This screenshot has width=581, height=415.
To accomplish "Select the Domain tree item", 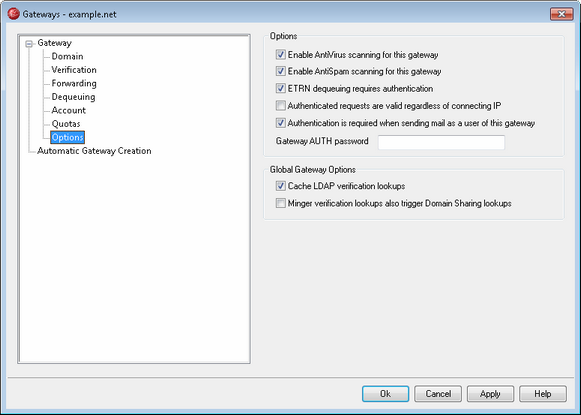I will 67,56.
